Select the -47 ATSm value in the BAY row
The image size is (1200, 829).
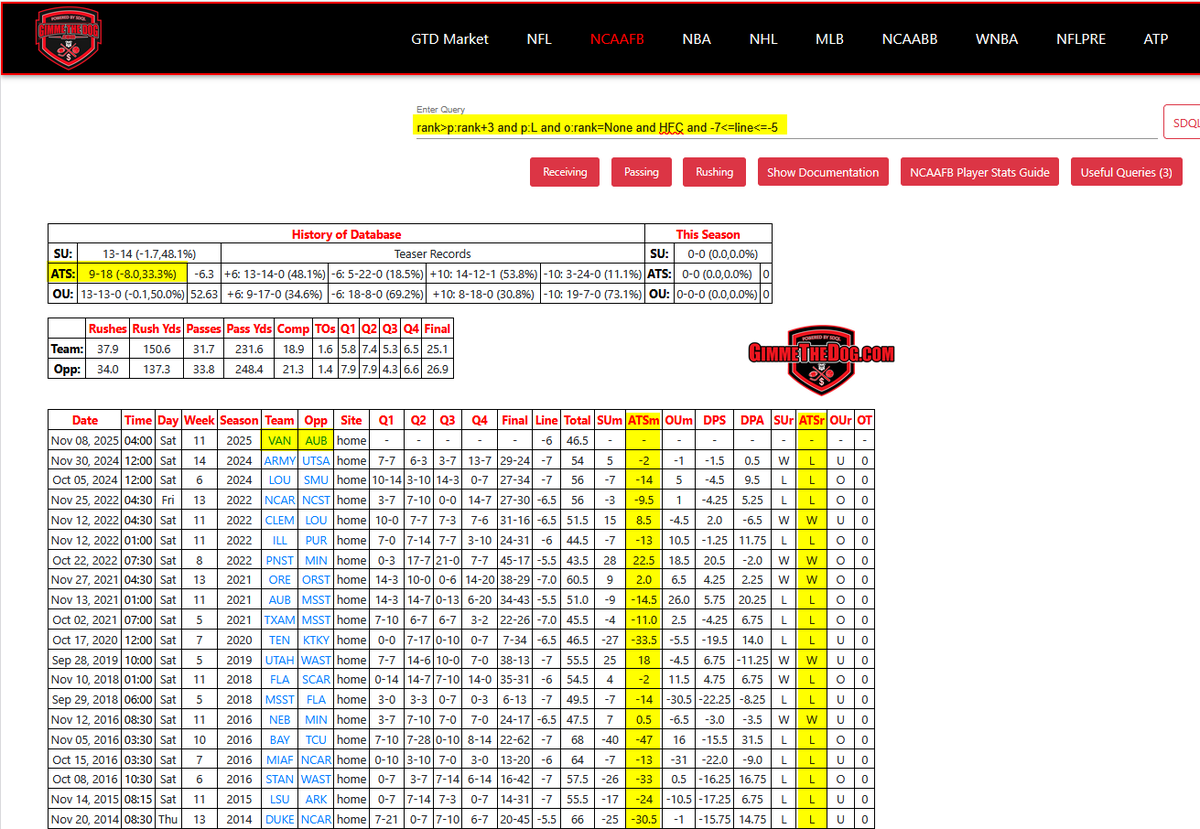click(x=642, y=740)
